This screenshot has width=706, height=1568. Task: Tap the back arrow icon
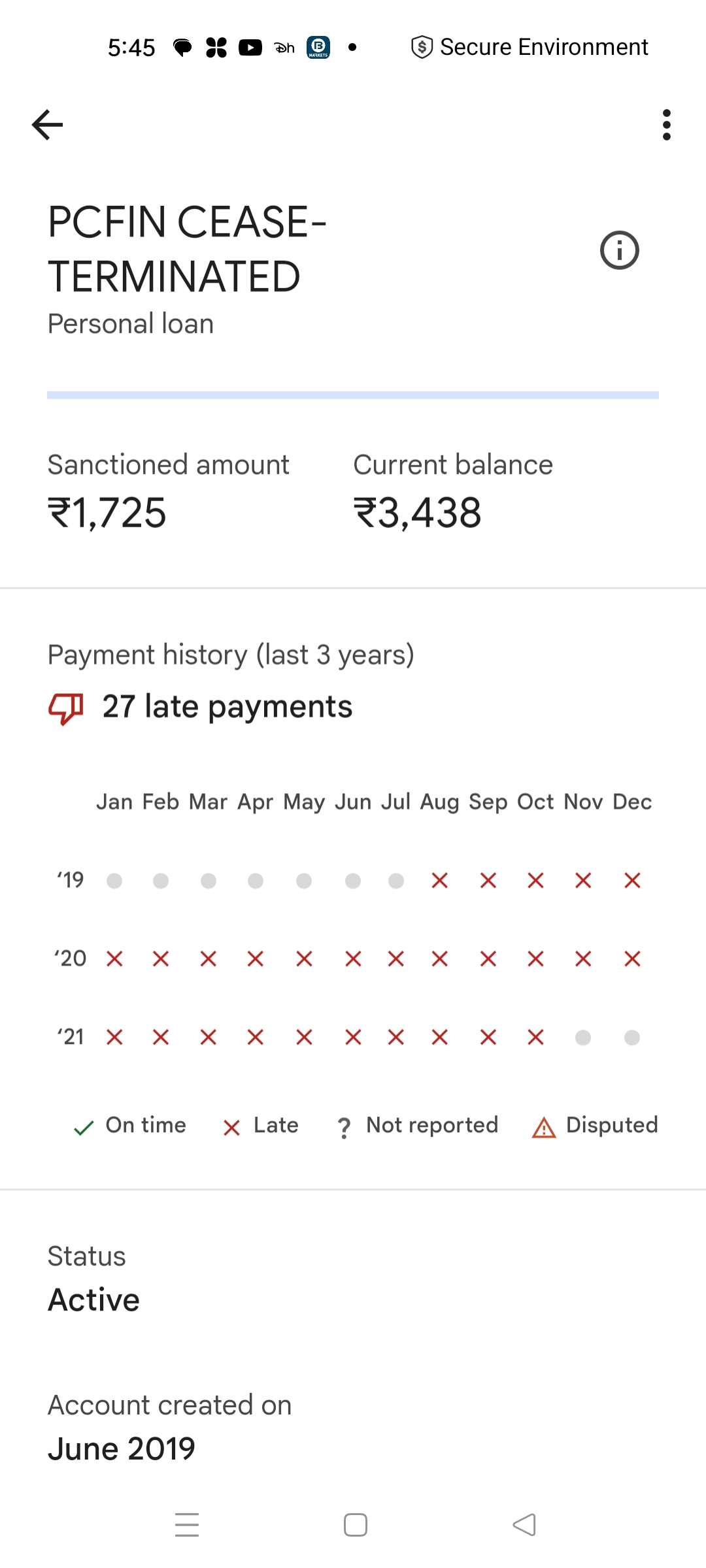pyautogui.click(x=47, y=125)
